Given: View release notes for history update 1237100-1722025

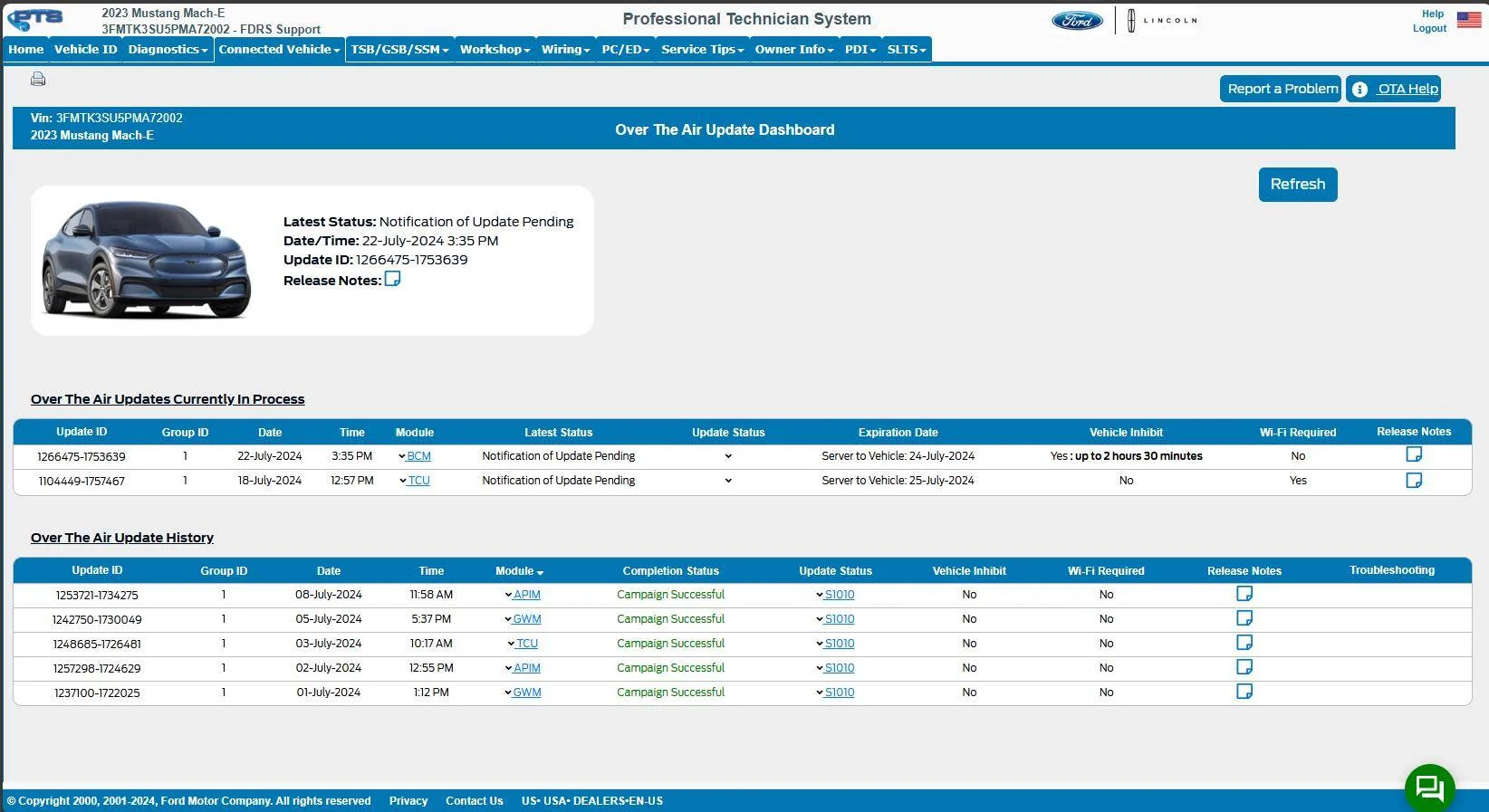Looking at the screenshot, I should click(x=1244, y=692).
